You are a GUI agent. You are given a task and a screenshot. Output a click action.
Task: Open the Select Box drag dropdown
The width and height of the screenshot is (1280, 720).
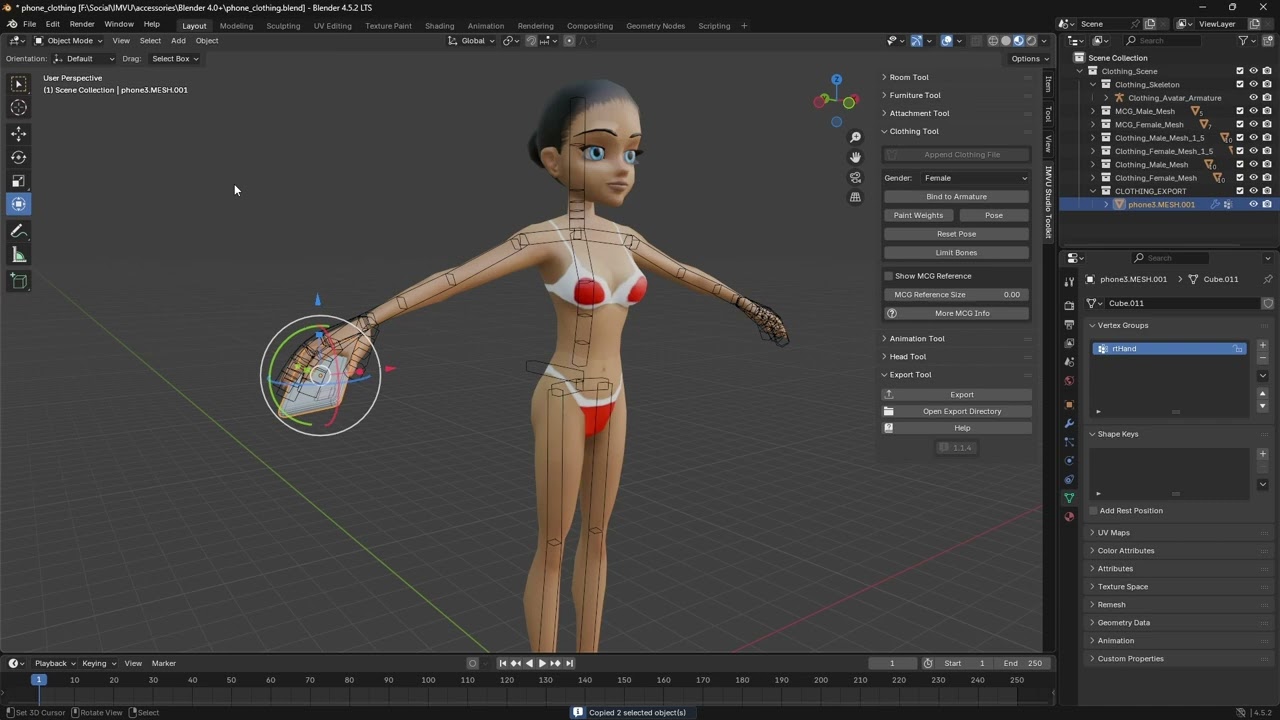point(175,59)
